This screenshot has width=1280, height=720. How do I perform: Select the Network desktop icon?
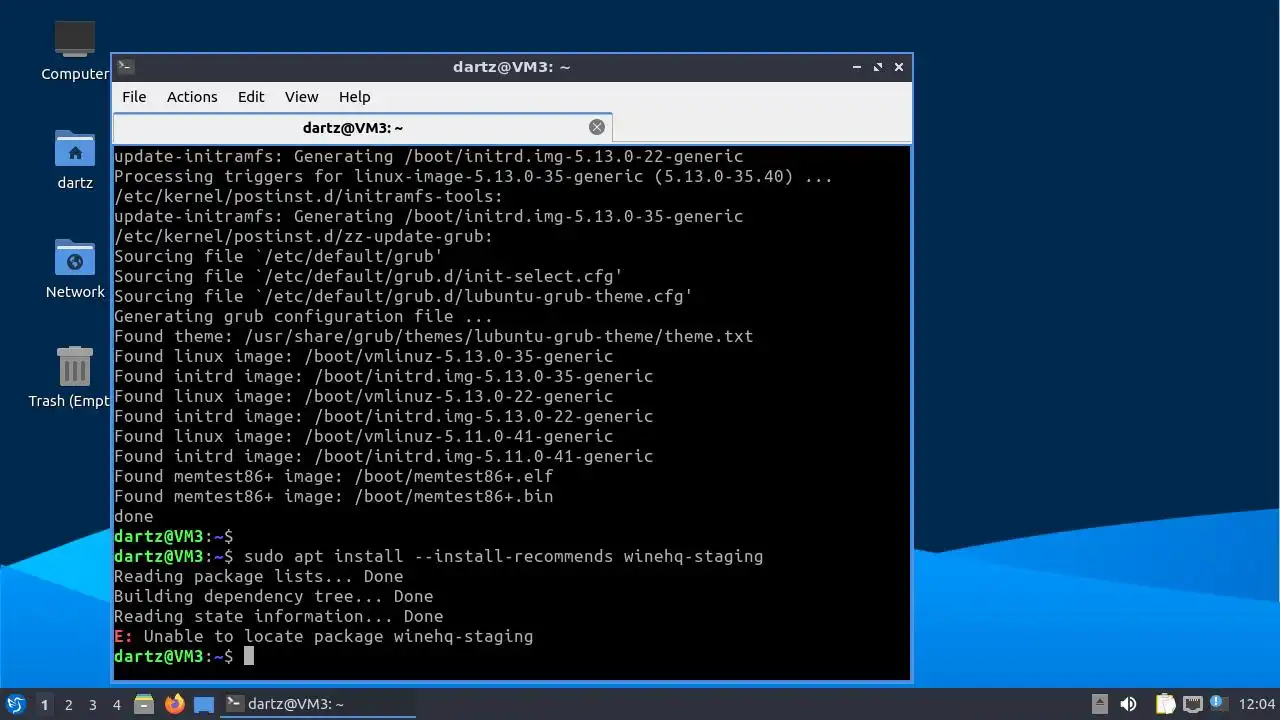[x=75, y=268]
